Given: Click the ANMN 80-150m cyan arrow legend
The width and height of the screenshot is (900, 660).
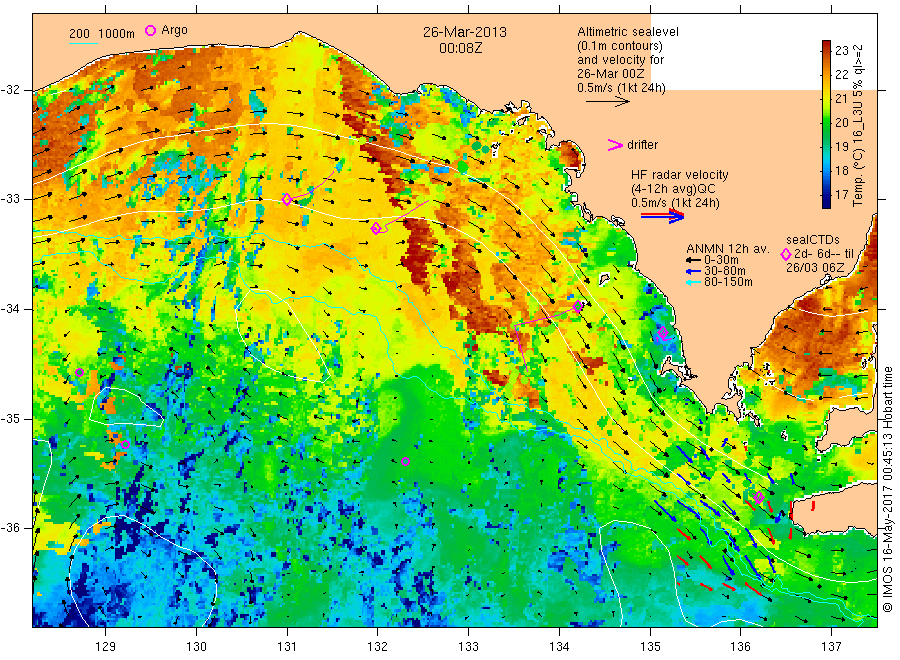Looking at the screenshot, I should pyautogui.click(x=694, y=282).
